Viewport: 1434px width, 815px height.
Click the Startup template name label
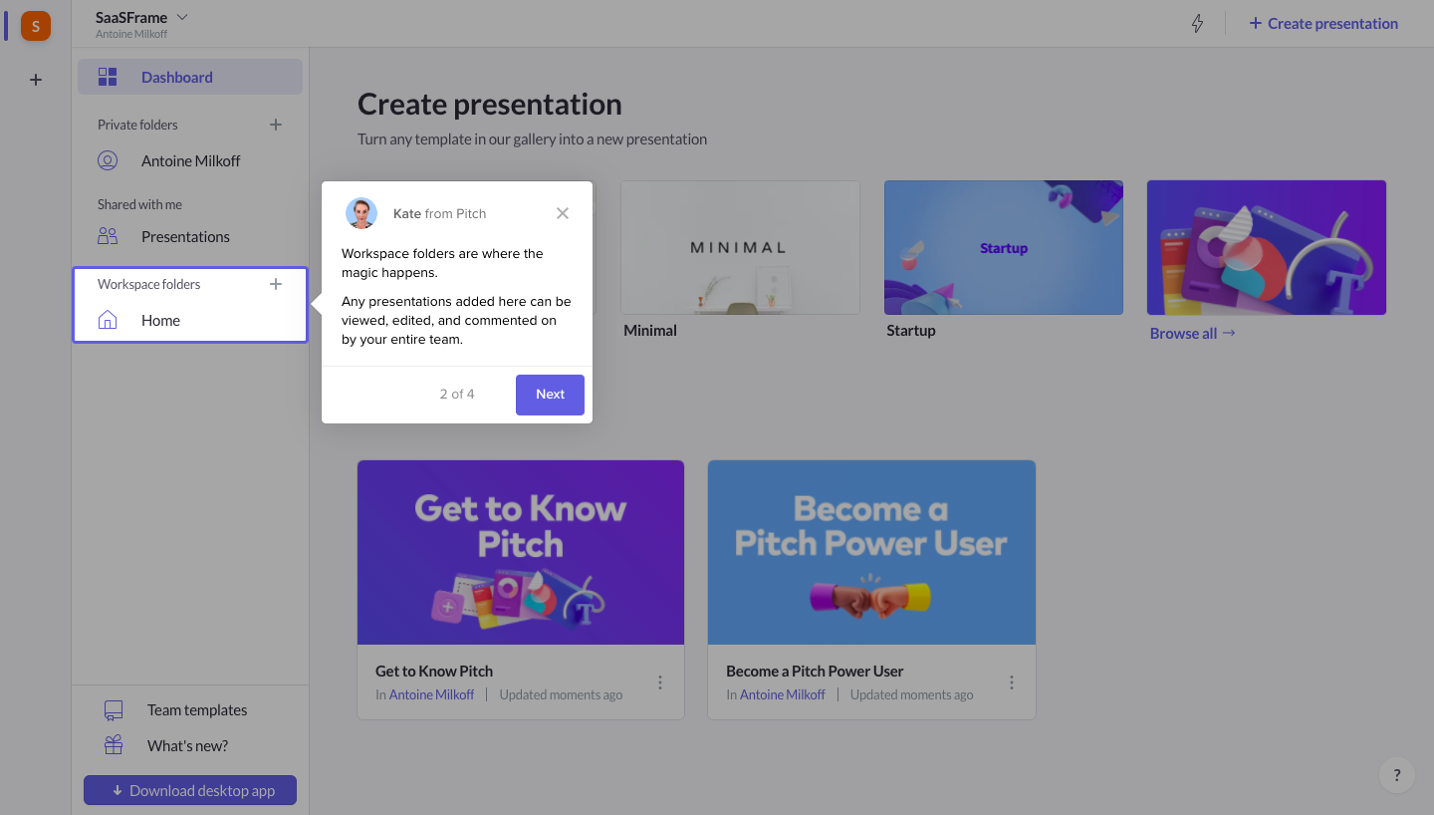pos(911,331)
